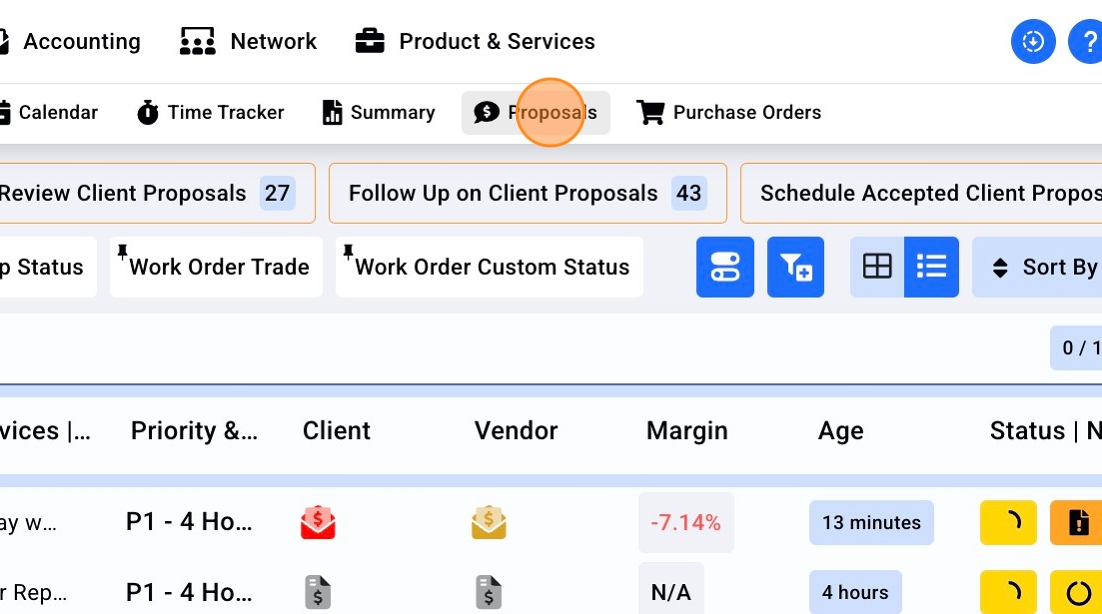Click the yellow loading status in first row
The image size is (1102, 614).
tap(1008, 523)
